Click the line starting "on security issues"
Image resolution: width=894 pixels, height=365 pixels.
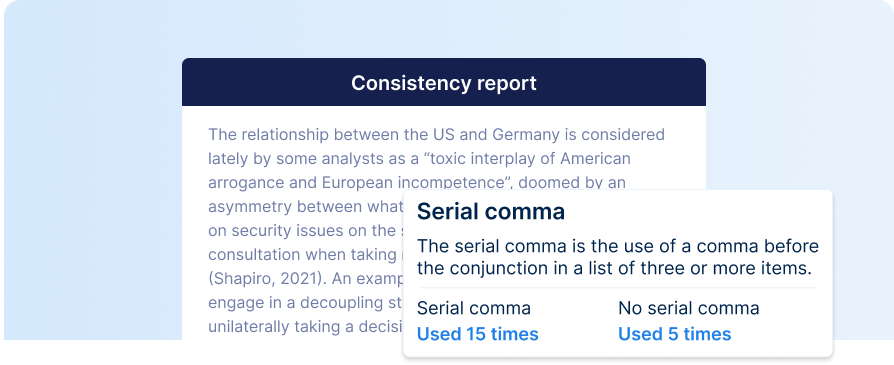305,231
